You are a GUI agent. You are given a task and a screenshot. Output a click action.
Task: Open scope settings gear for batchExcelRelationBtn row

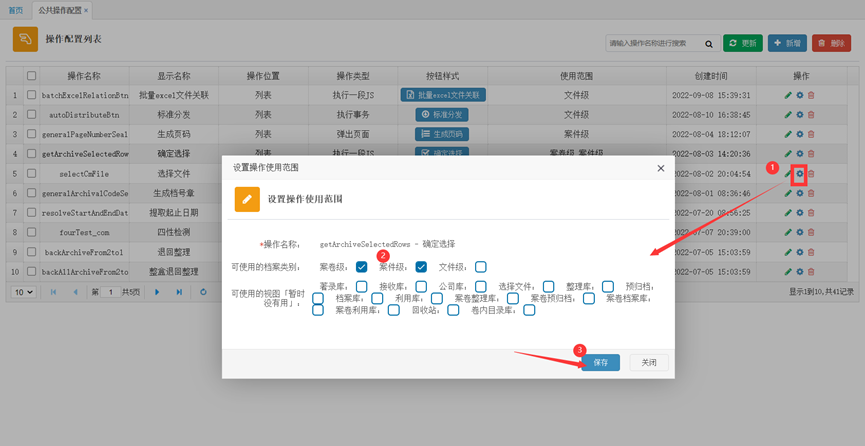click(799, 95)
